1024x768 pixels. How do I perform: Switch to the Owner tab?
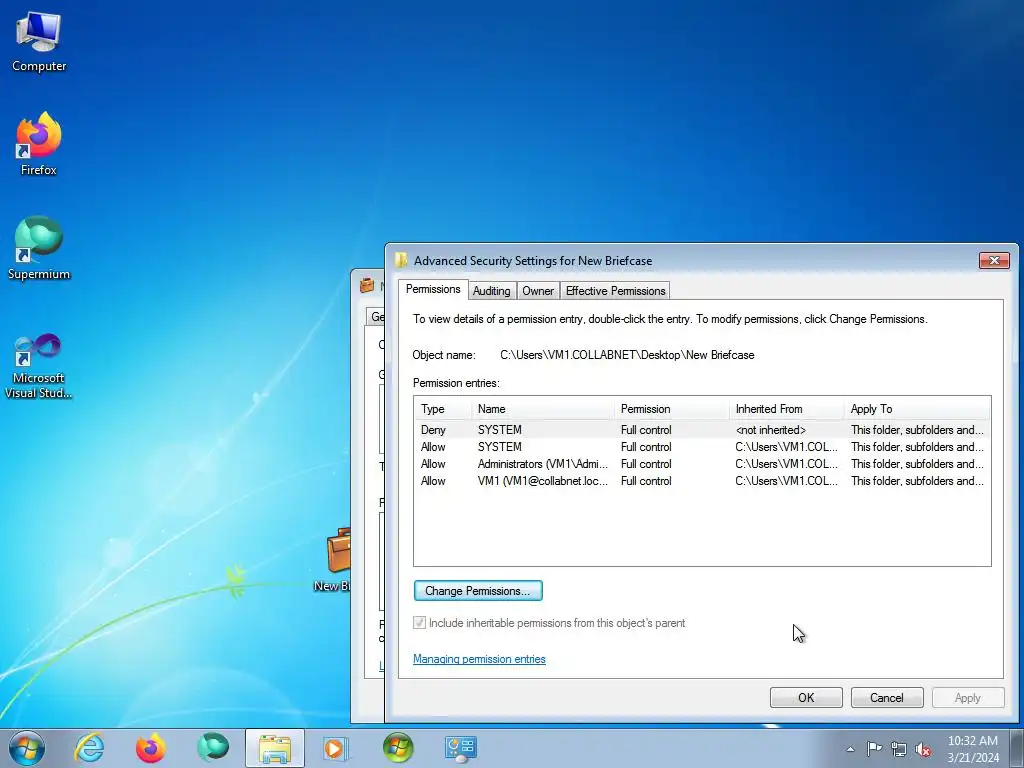538,291
